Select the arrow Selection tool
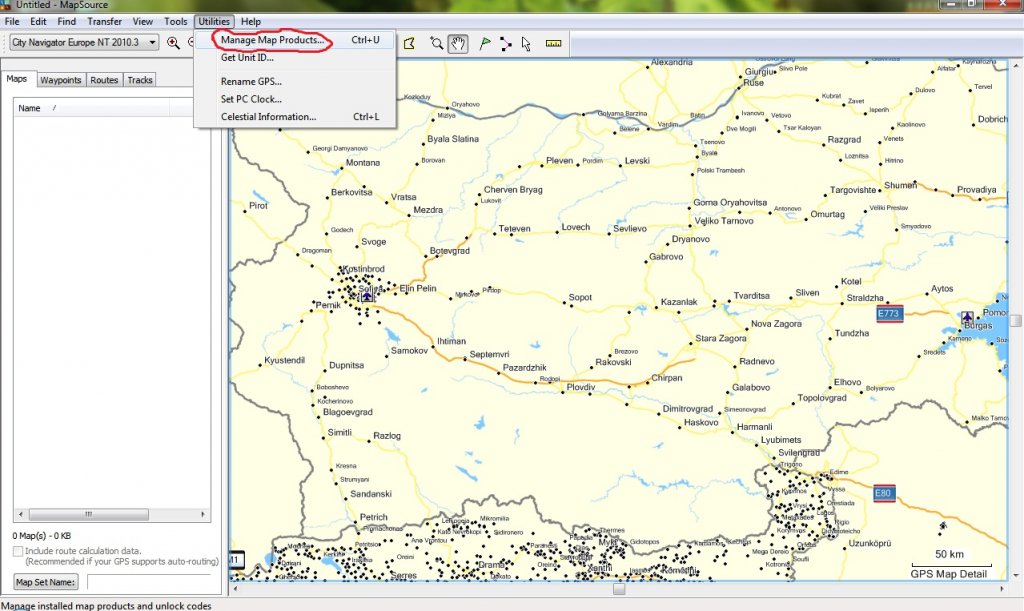This screenshot has height=611, width=1024. point(526,43)
